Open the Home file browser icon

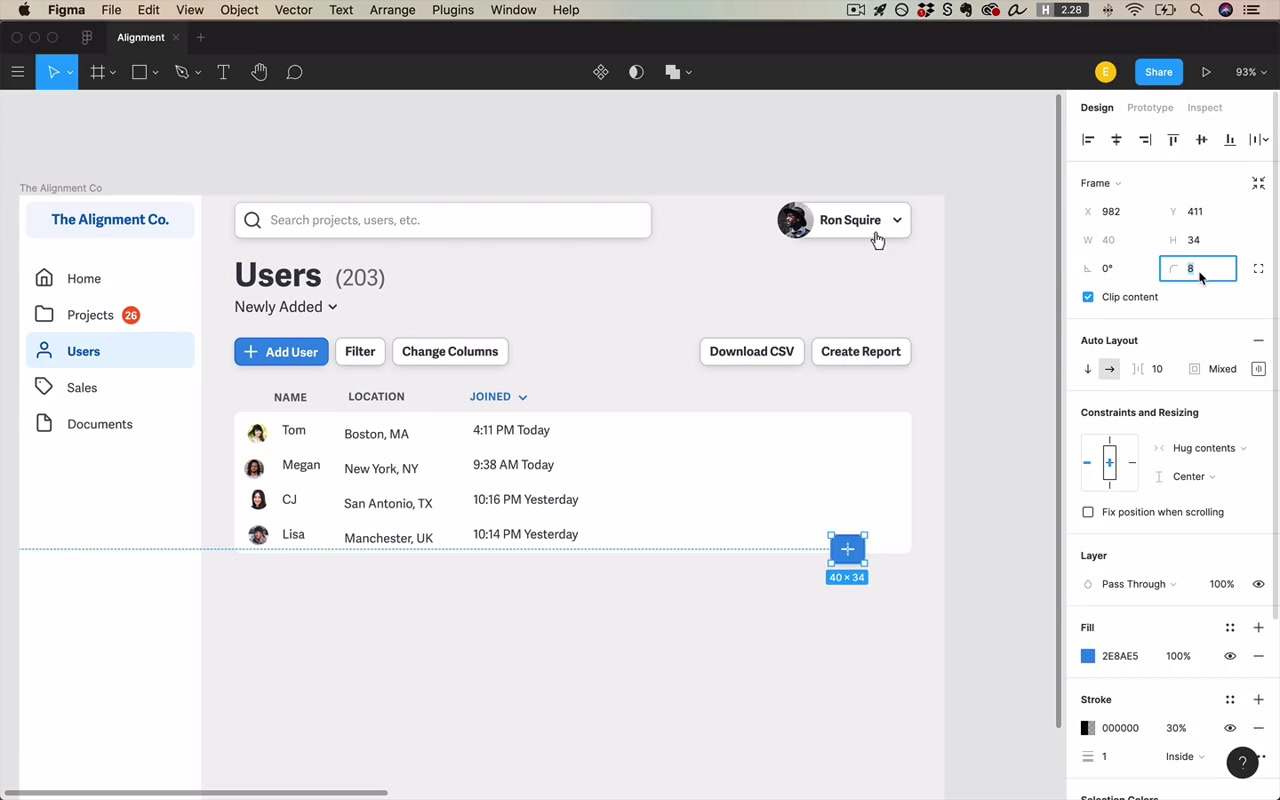tap(87, 37)
